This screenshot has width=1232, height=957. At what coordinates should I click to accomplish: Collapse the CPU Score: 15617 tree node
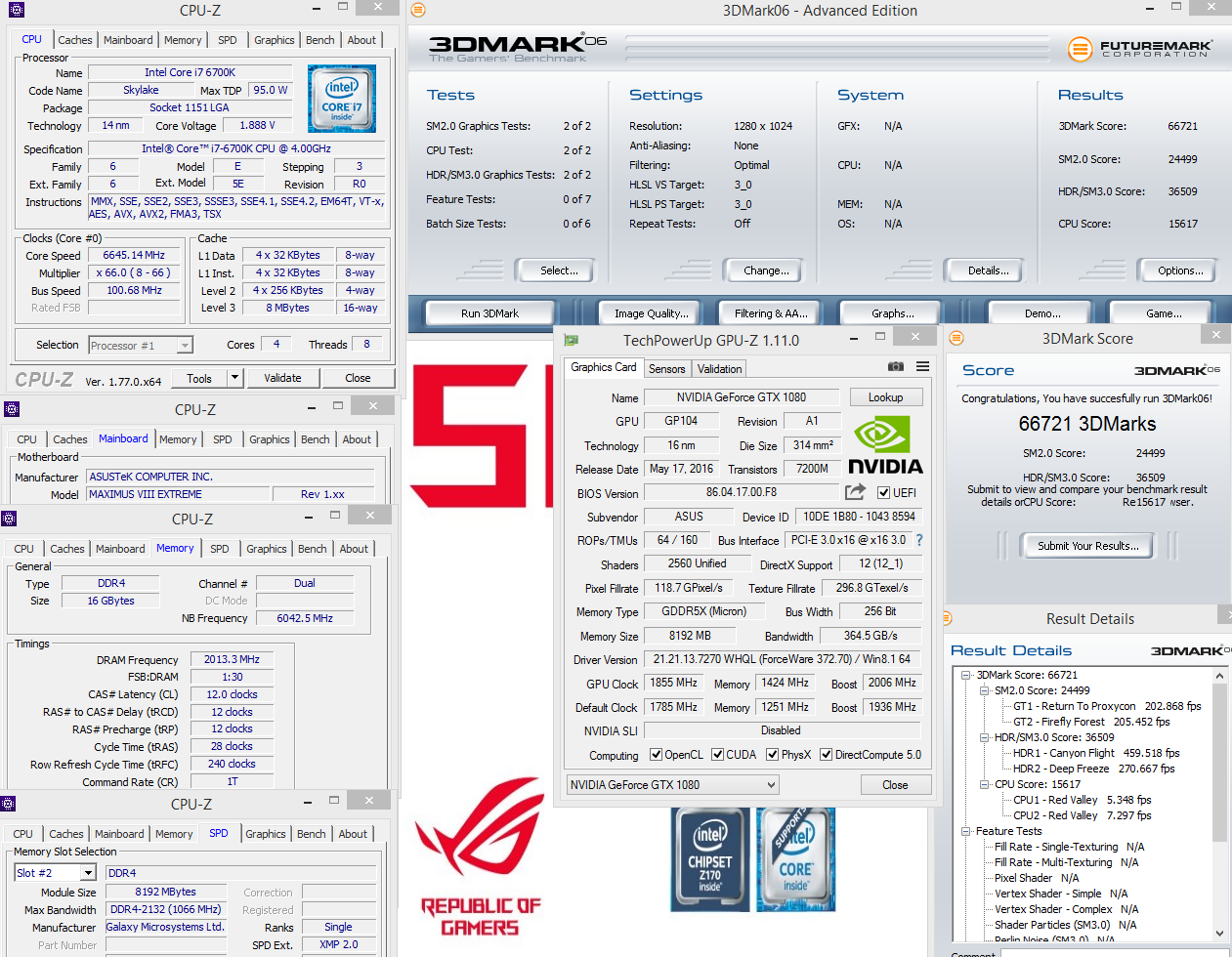pos(985,784)
